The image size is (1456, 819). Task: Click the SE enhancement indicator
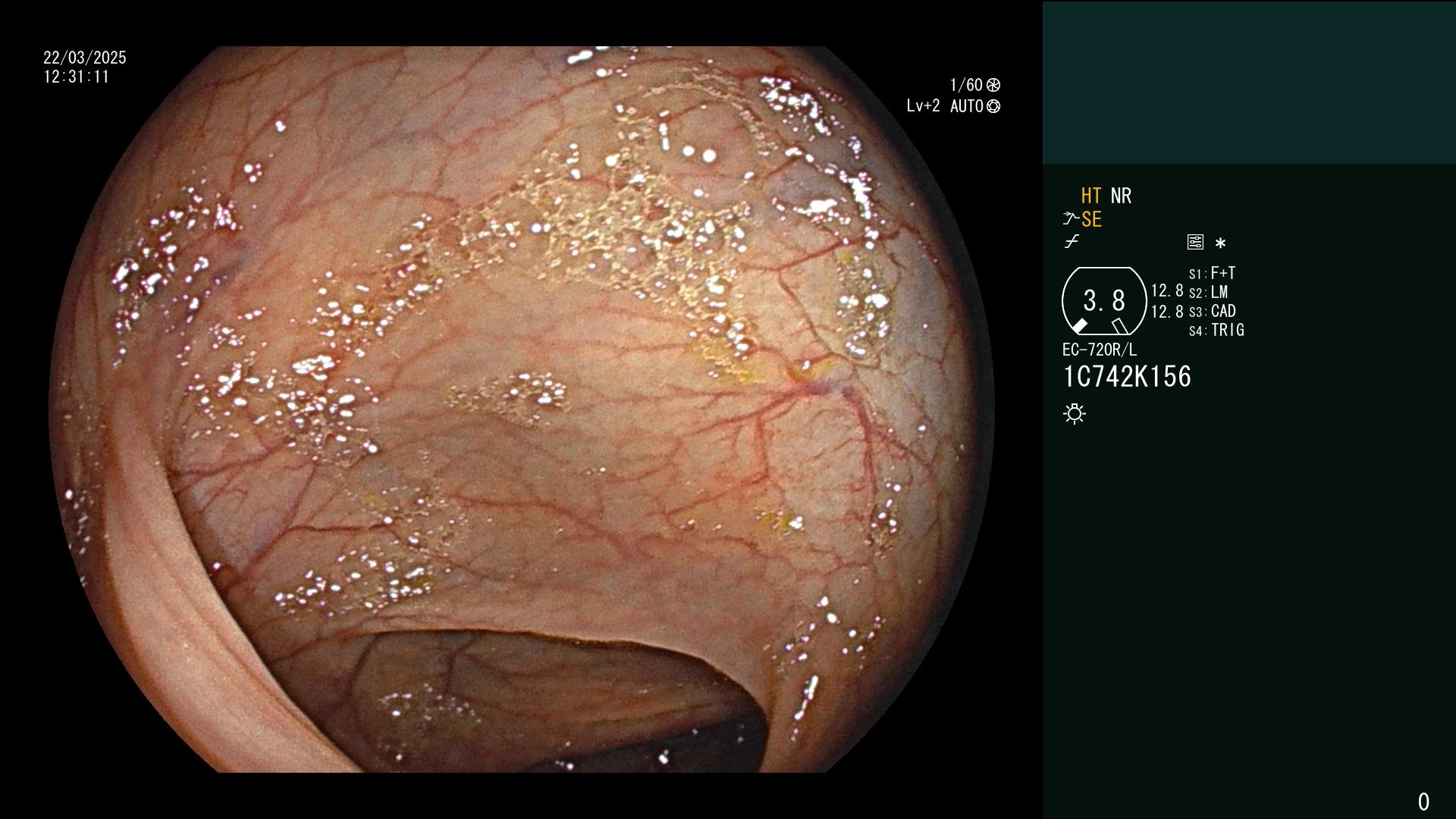click(1091, 219)
